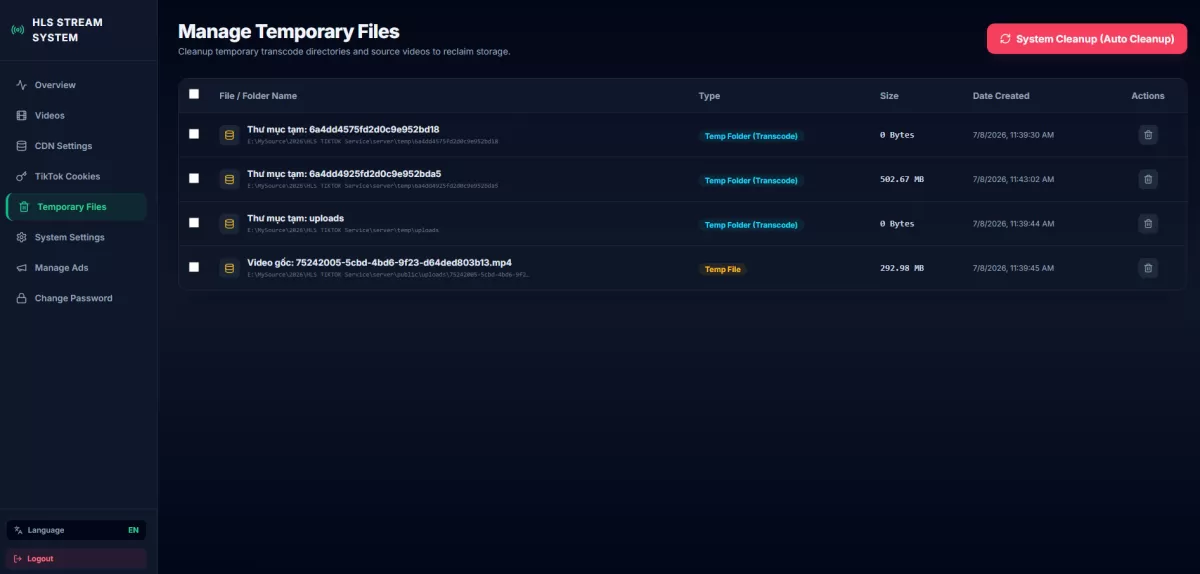Open the Change Password page
Screen dimensions: 1200x574
[x=76, y=299]
